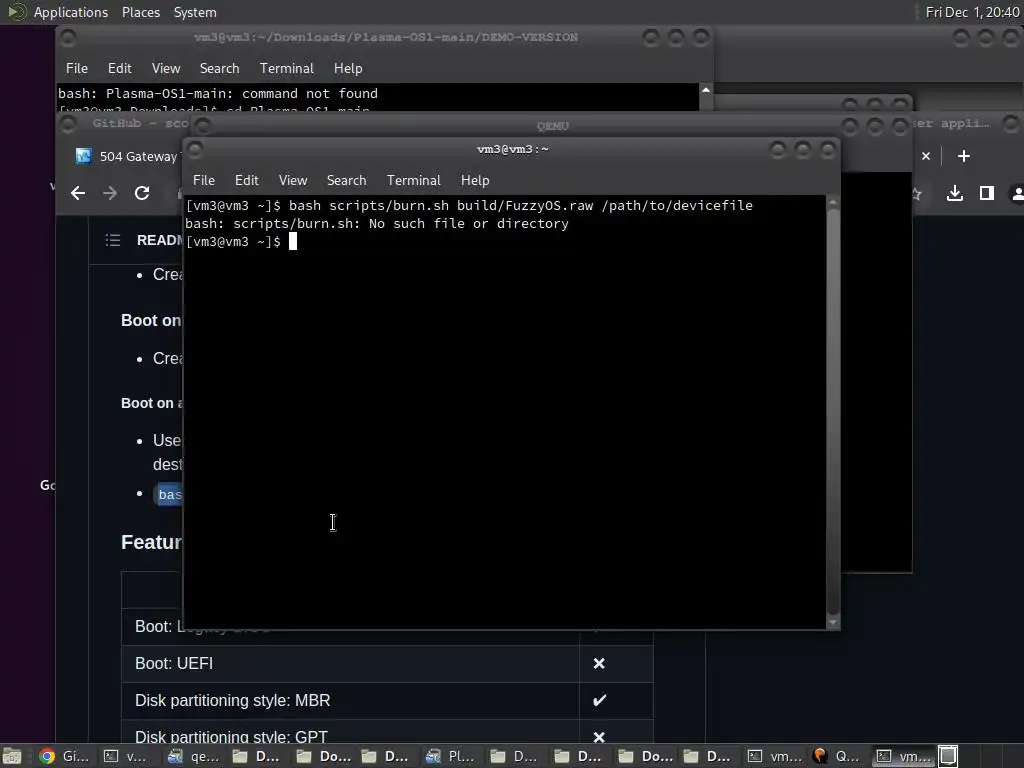
Task: Open the System panel menu
Action: tap(195, 12)
